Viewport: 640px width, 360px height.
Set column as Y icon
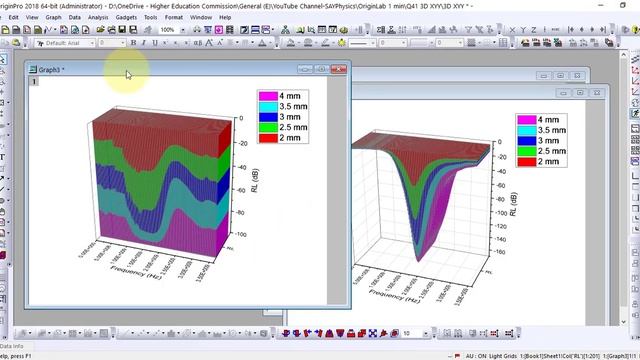pyautogui.click(x=523, y=30)
